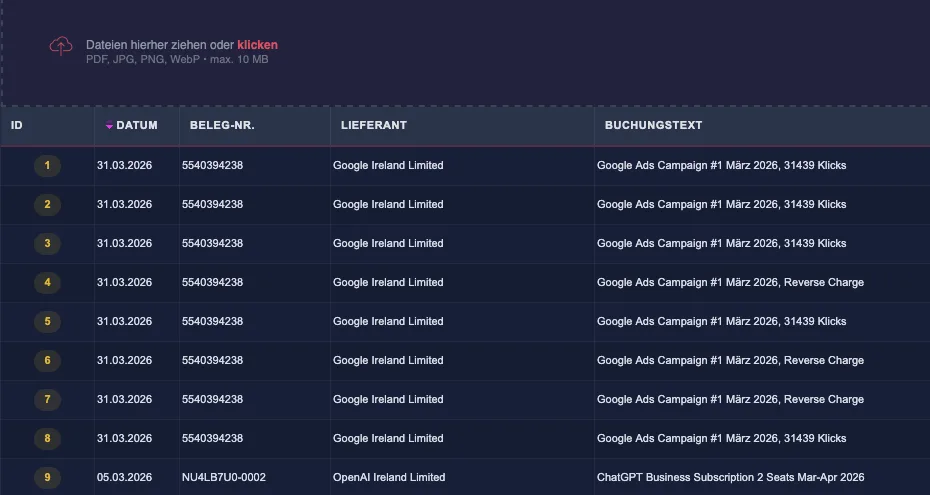Select the ID badge number 8
The image size is (930, 495).
[47, 439]
